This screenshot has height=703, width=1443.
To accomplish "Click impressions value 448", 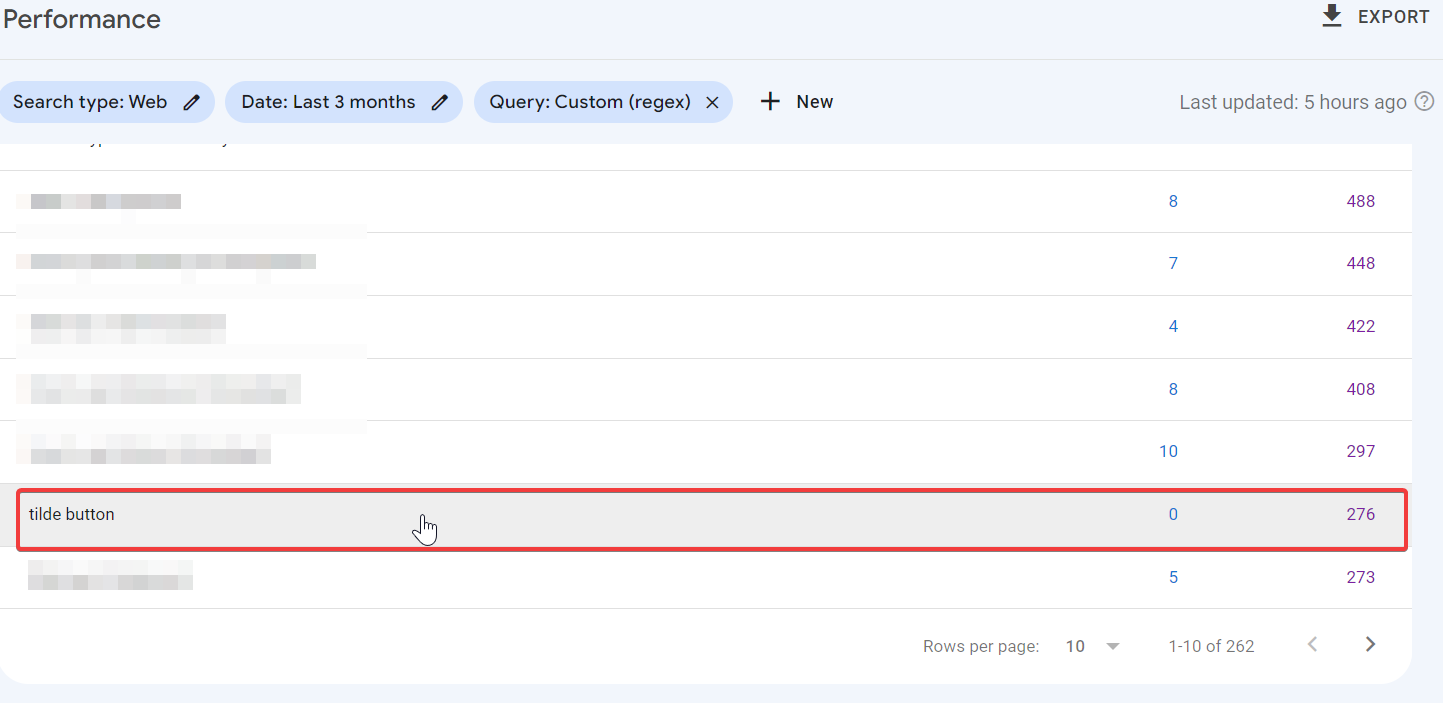I will [x=1361, y=263].
